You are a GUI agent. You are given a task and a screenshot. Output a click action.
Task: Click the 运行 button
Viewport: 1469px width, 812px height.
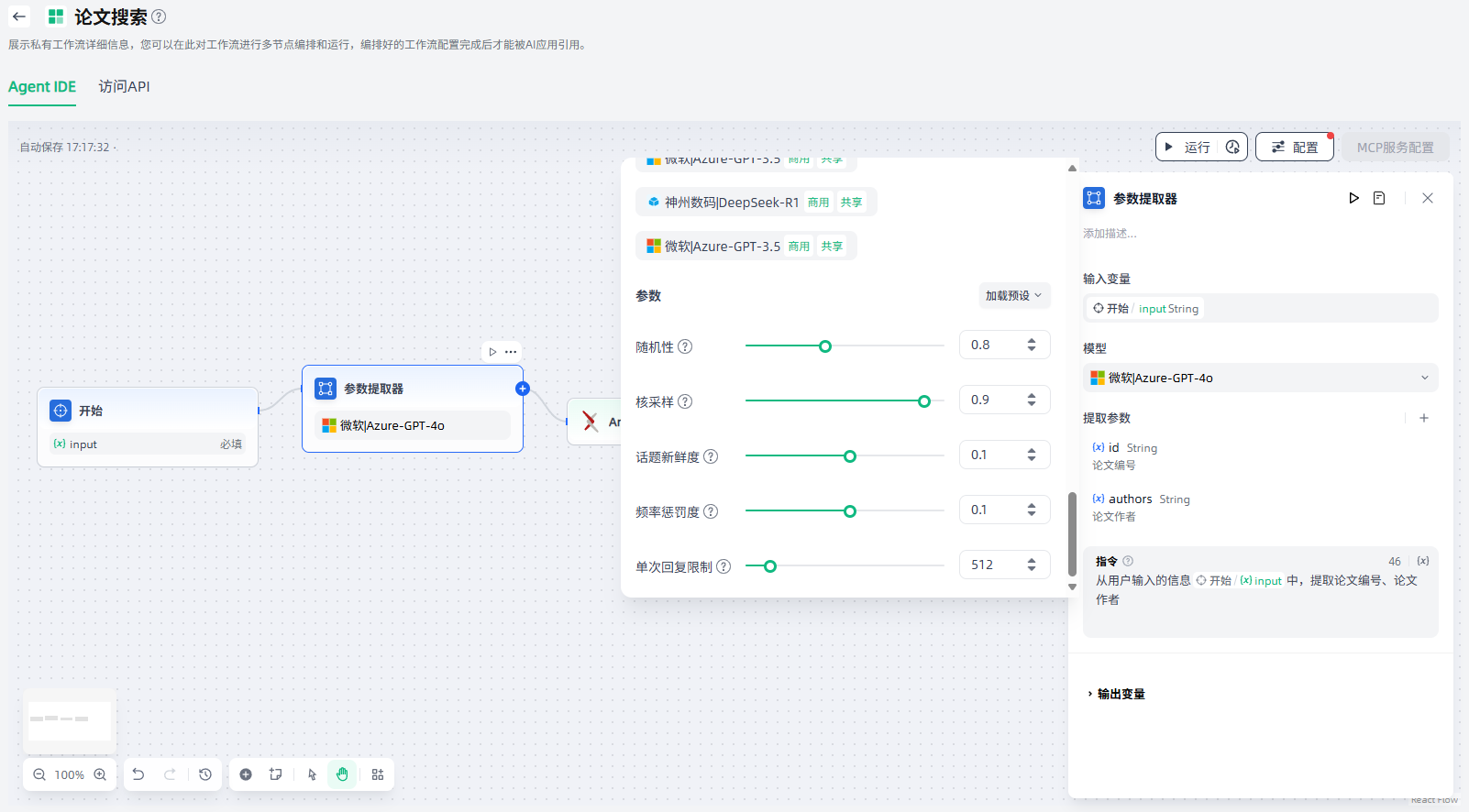1187,147
